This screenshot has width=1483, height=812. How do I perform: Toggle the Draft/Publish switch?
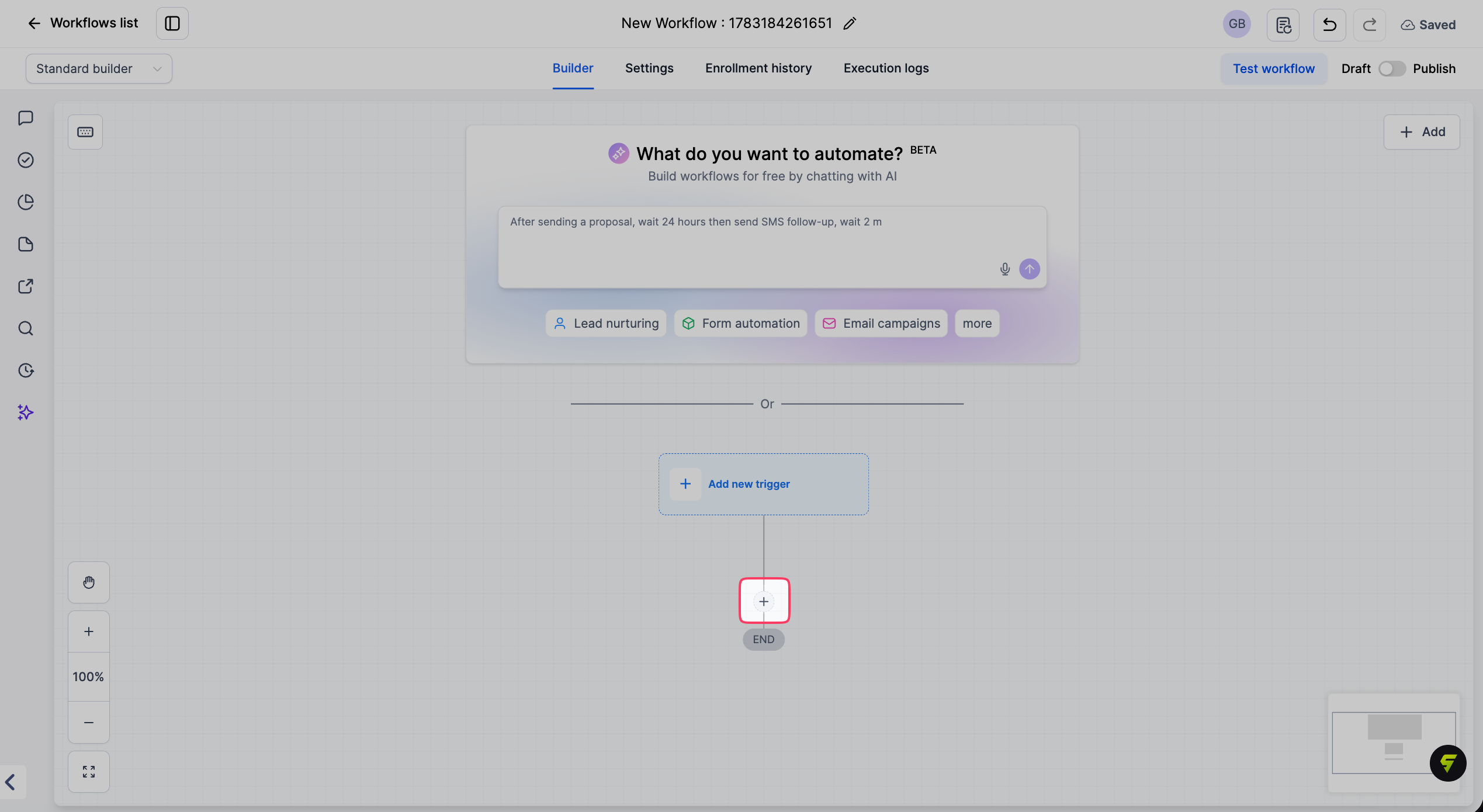[1392, 69]
